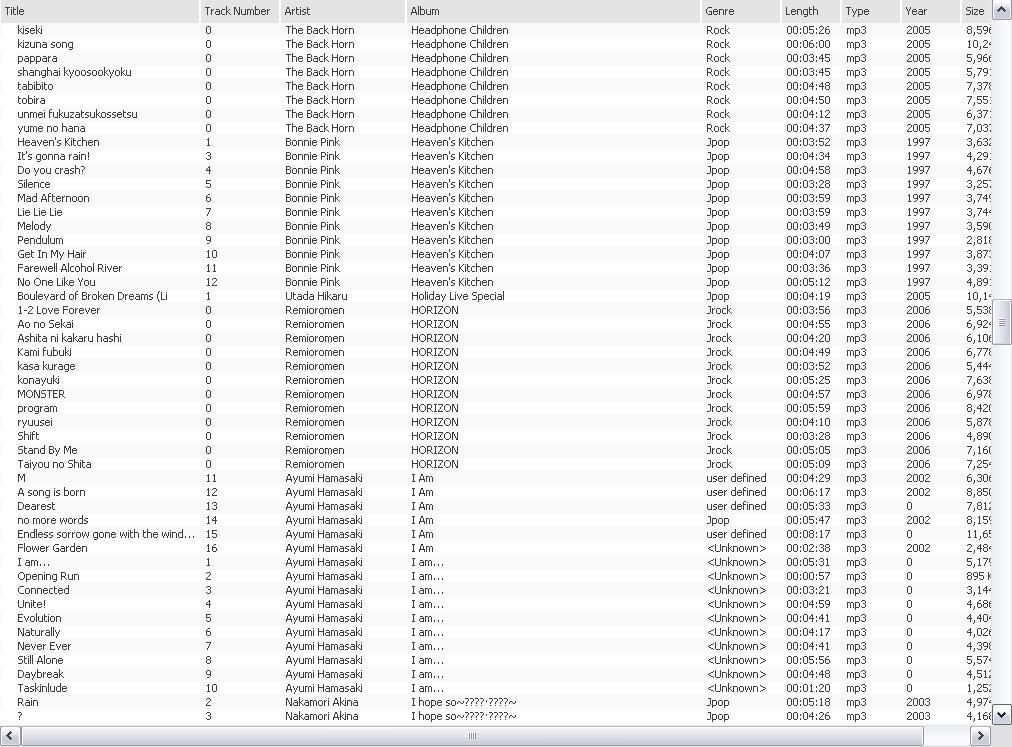Select 'Ashita ni kakaru hashi' track
Viewport: 1012px width, 747px height.
[x=69, y=338]
